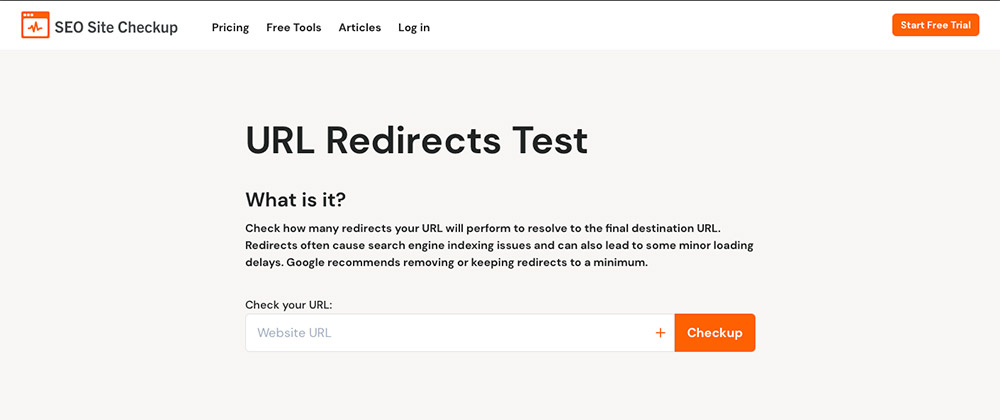Open the Free Tools menu

tap(293, 27)
